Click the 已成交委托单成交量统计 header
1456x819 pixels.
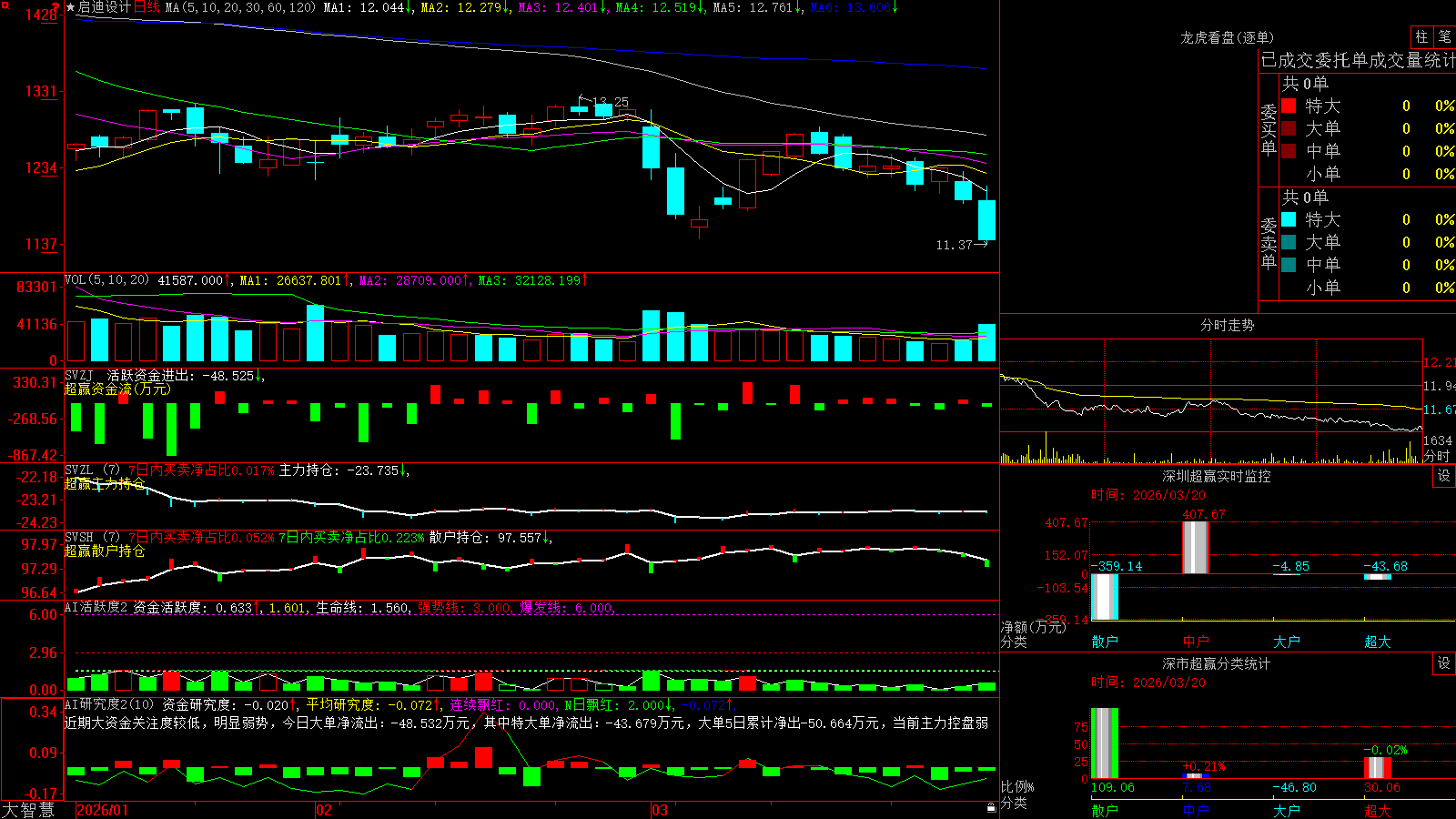tap(1358, 61)
